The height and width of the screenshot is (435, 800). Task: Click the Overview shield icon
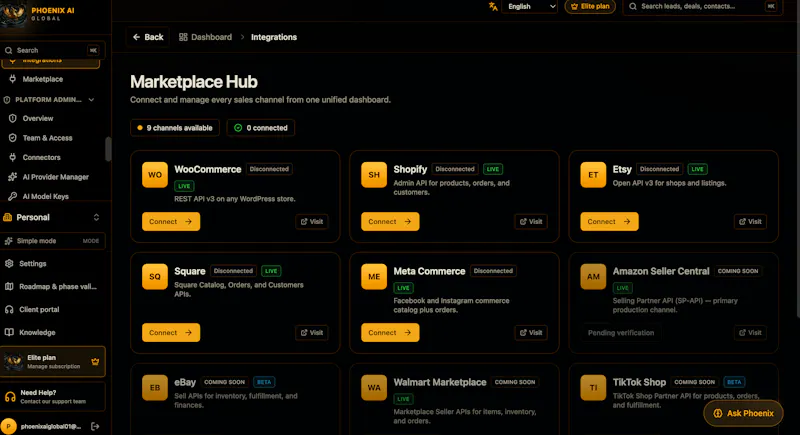(13, 118)
